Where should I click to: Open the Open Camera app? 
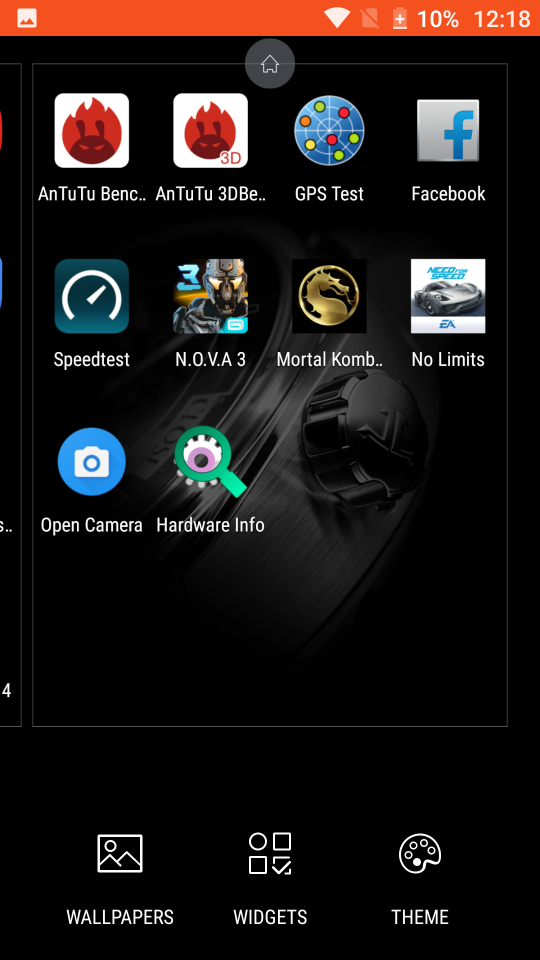[91, 462]
